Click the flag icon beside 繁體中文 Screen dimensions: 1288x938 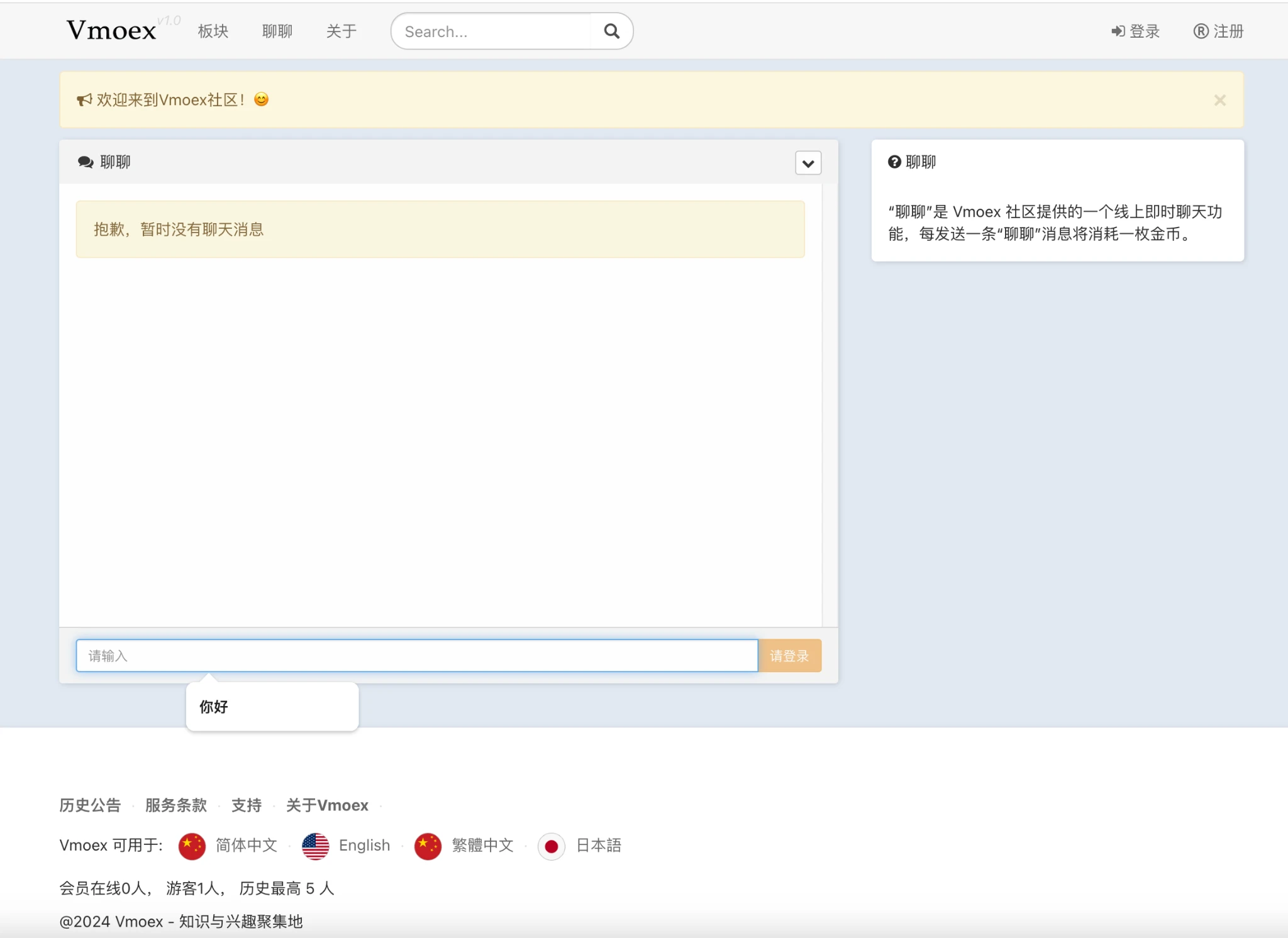pyautogui.click(x=428, y=846)
